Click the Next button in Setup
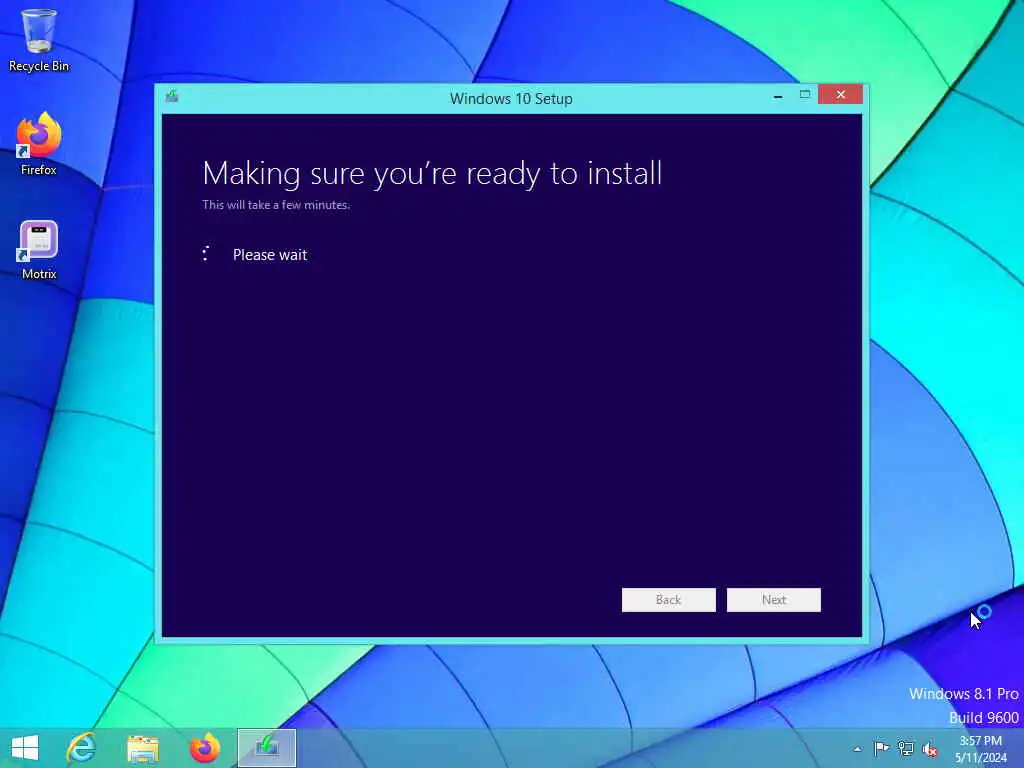Screen dimensions: 1024x768 click(774, 600)
